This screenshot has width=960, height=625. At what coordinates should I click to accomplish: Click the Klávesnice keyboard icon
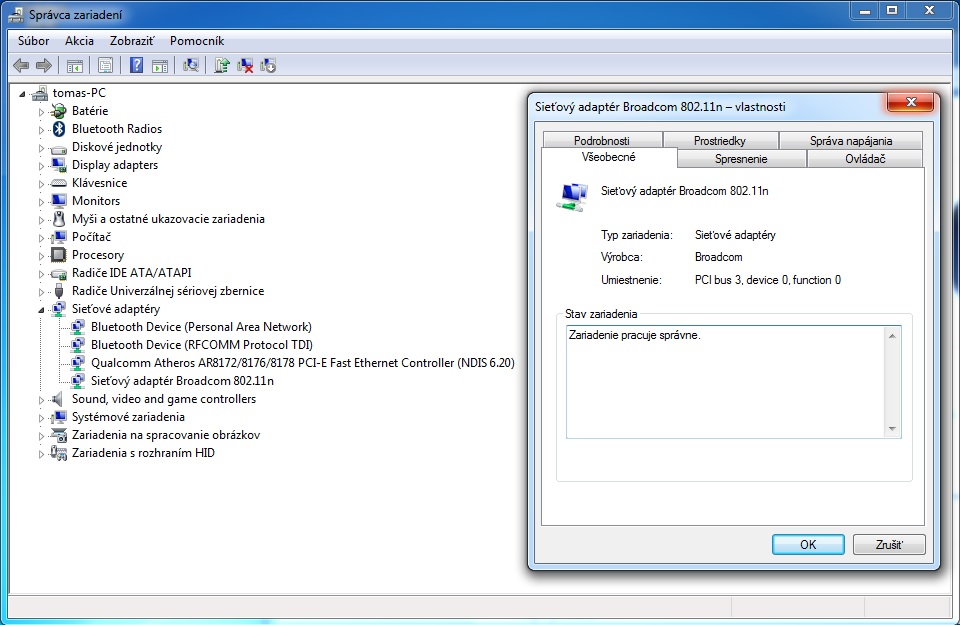coord(59,183)
